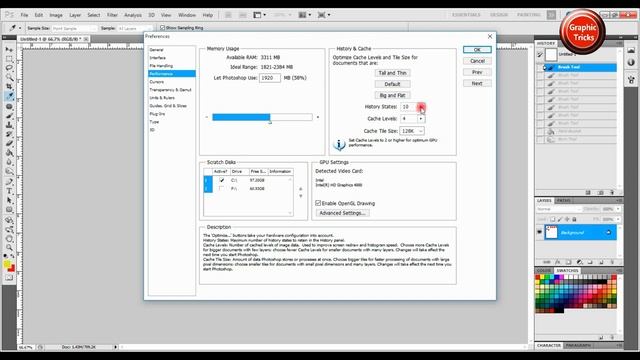
Task: Select the Path Selection tool
Action: 9,200
